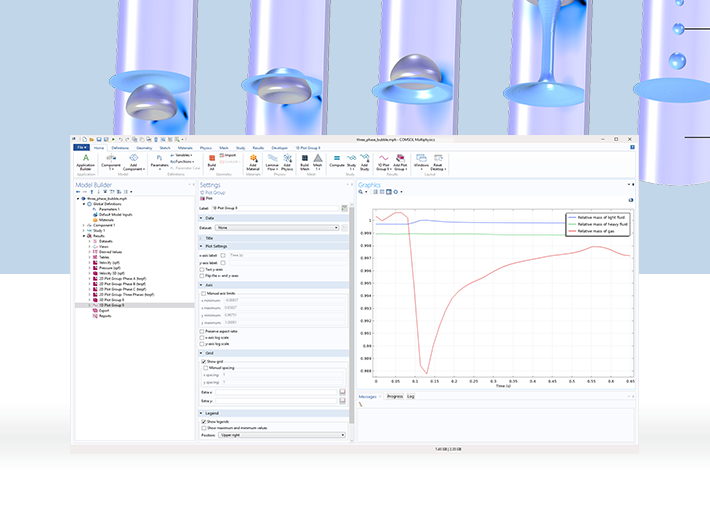Screen dimensions: 710x523
Task: Open the File menu
Action: pos(82,148)
